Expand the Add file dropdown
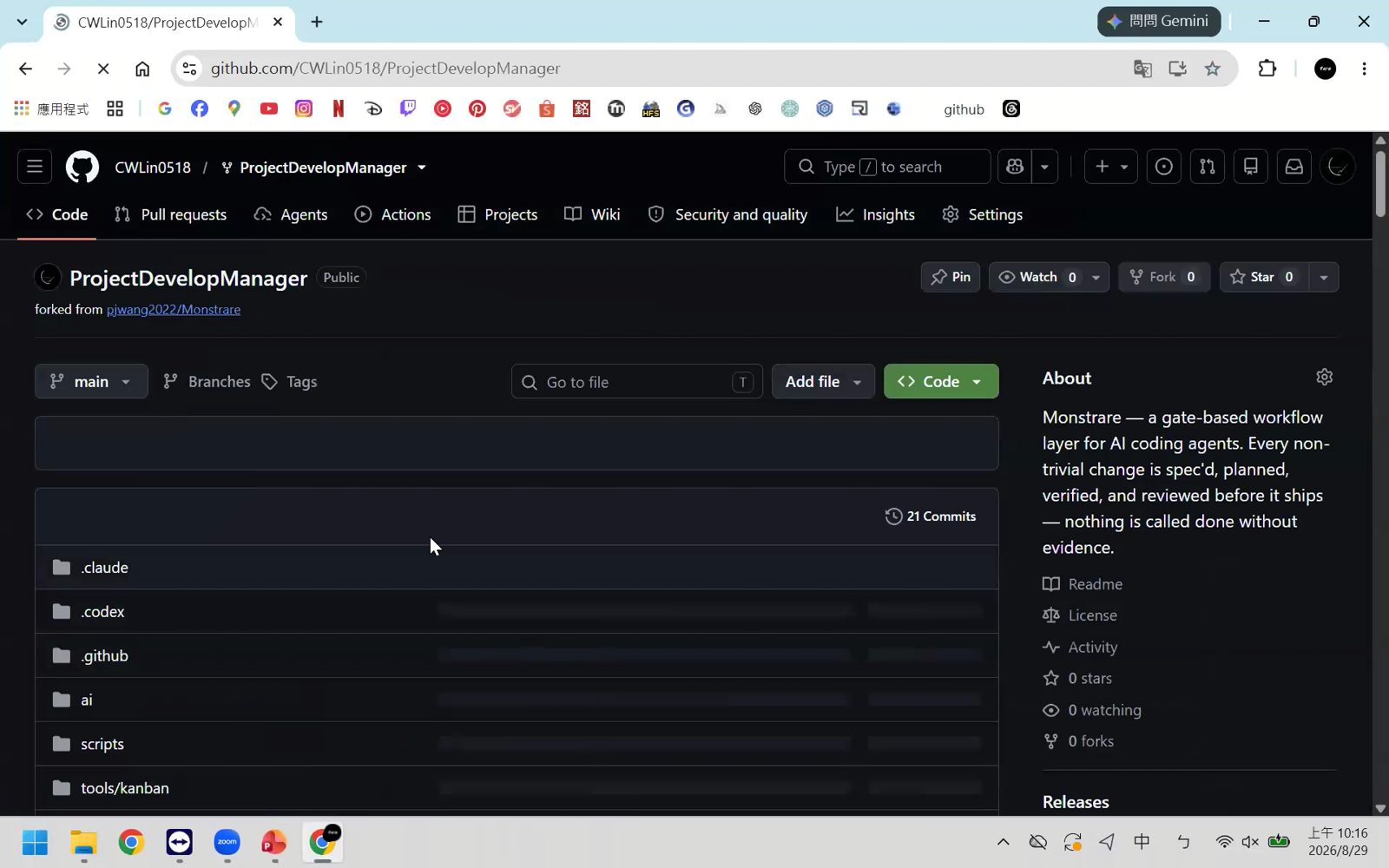This screenshot has height=868, width=1389. 823,381
